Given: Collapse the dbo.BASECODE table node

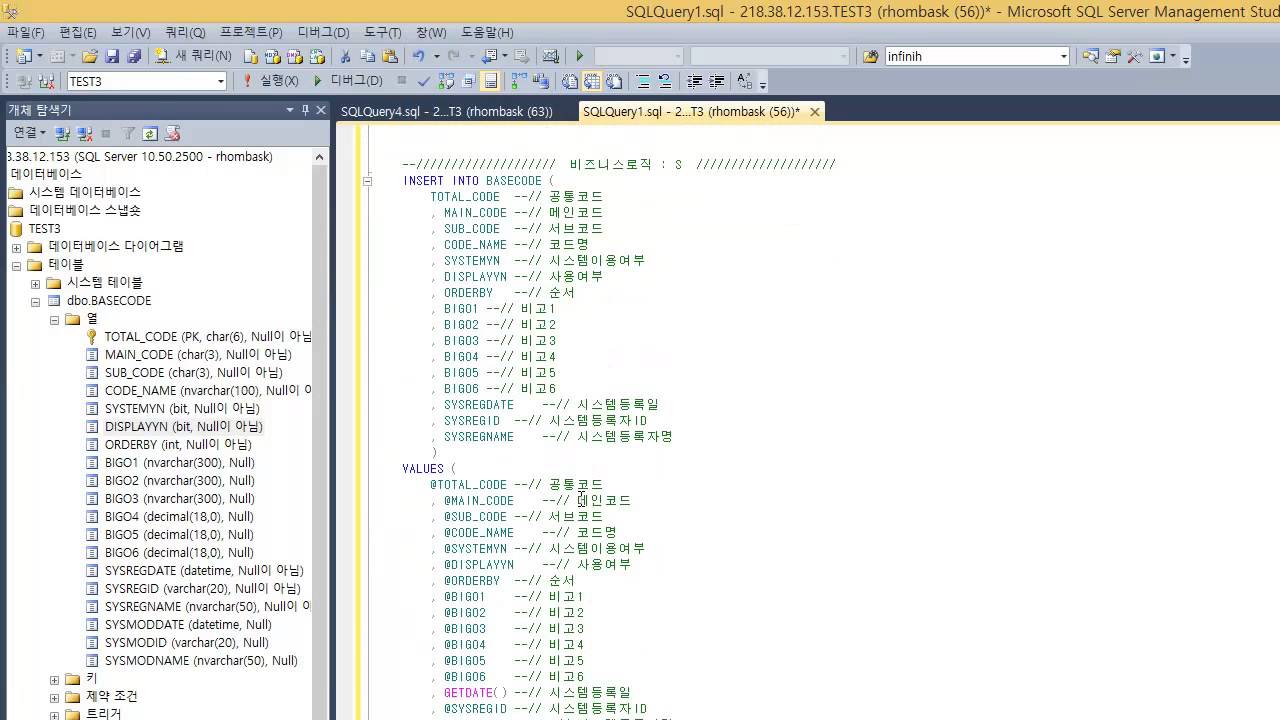Looking at the screenshot, I should 35,301.
